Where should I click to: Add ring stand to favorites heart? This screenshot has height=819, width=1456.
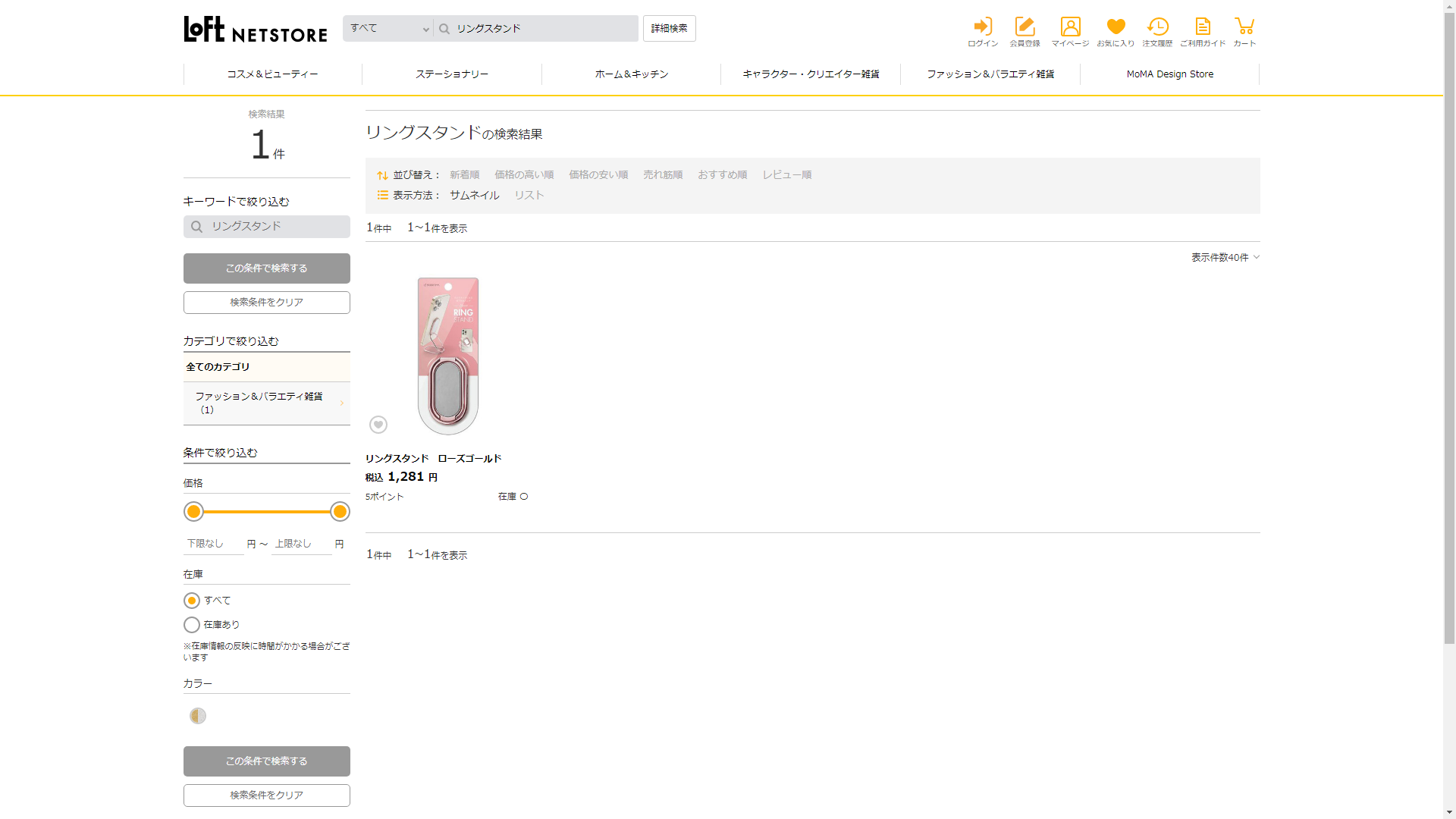[378, 425]
